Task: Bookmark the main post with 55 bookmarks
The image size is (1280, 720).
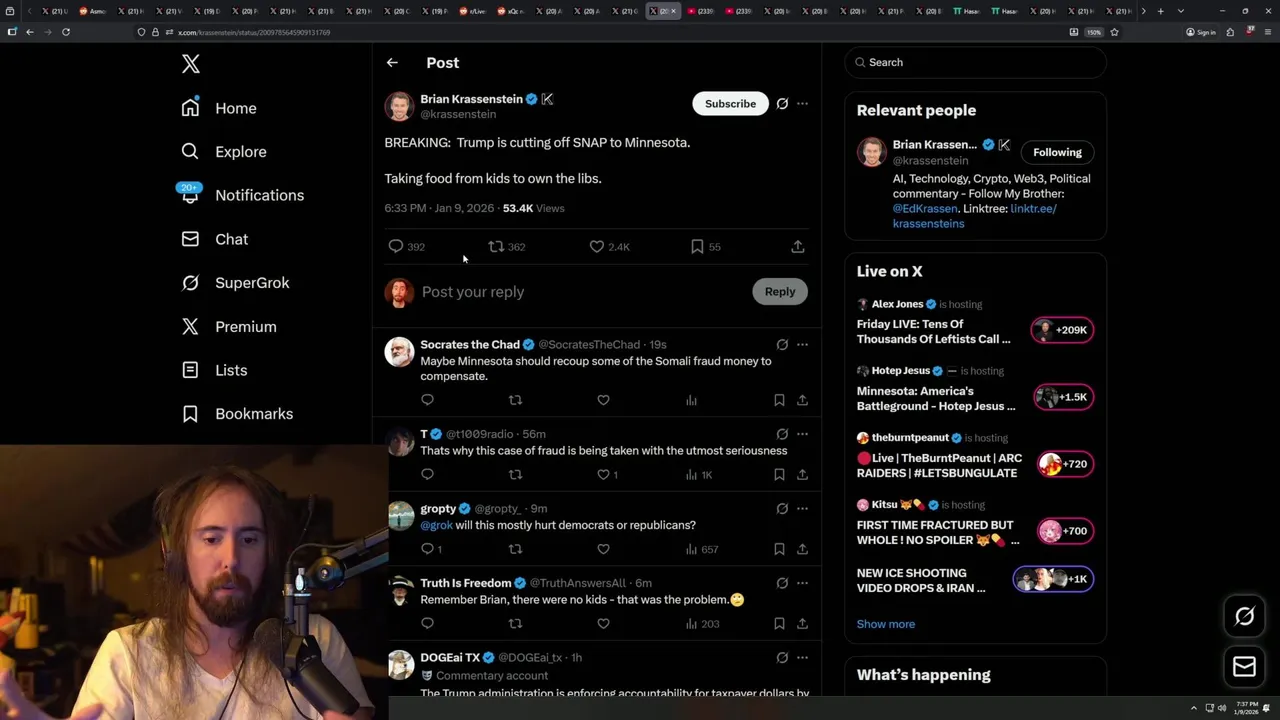Action: tap(705, 247)
